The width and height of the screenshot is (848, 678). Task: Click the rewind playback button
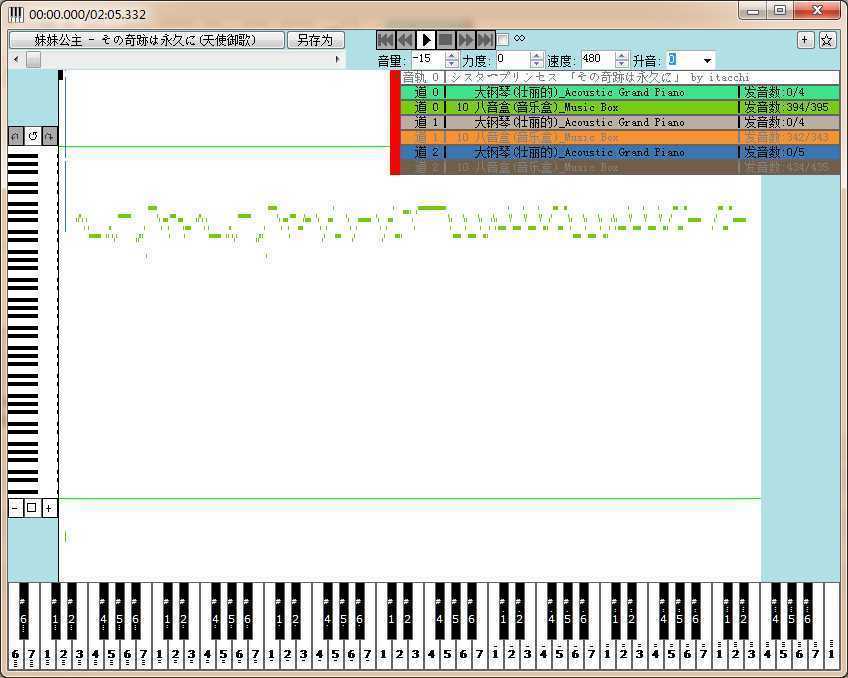tap(405, 39)
